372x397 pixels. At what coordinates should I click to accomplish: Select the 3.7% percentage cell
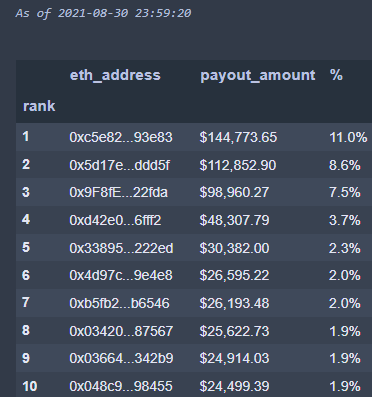(344, 221)
